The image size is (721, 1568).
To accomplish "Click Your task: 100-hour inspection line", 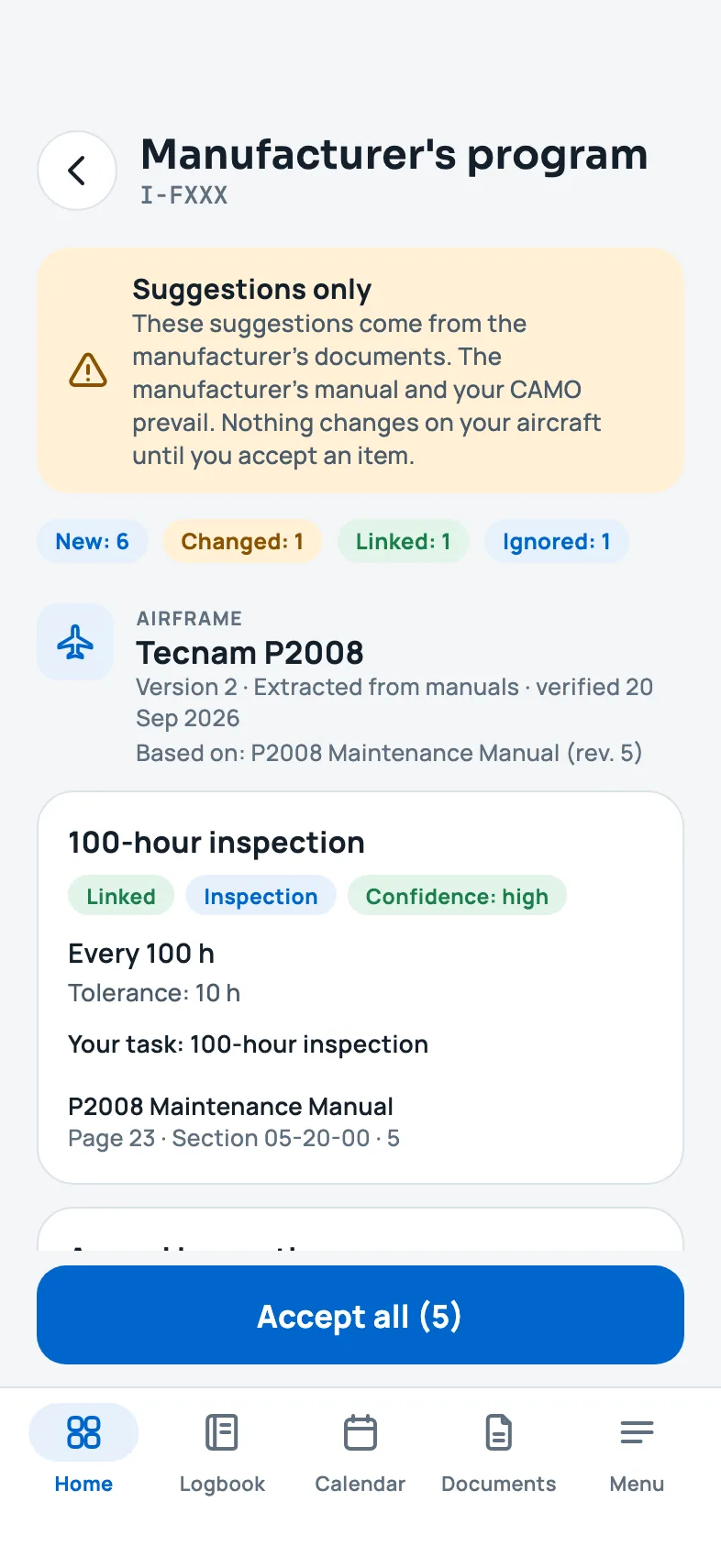I will [x=249, y=1044].
